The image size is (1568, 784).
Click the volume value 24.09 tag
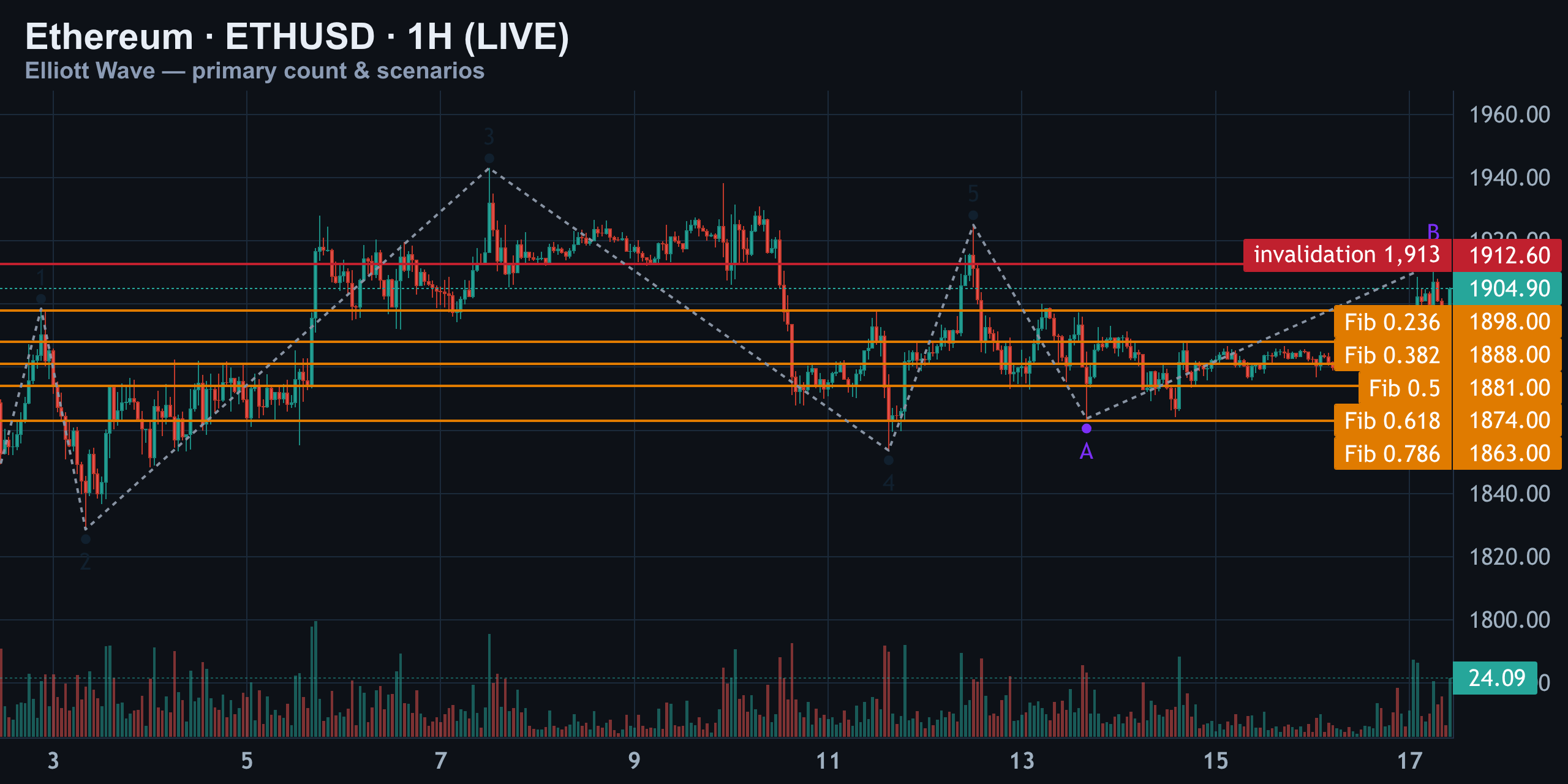[1495, 678]
